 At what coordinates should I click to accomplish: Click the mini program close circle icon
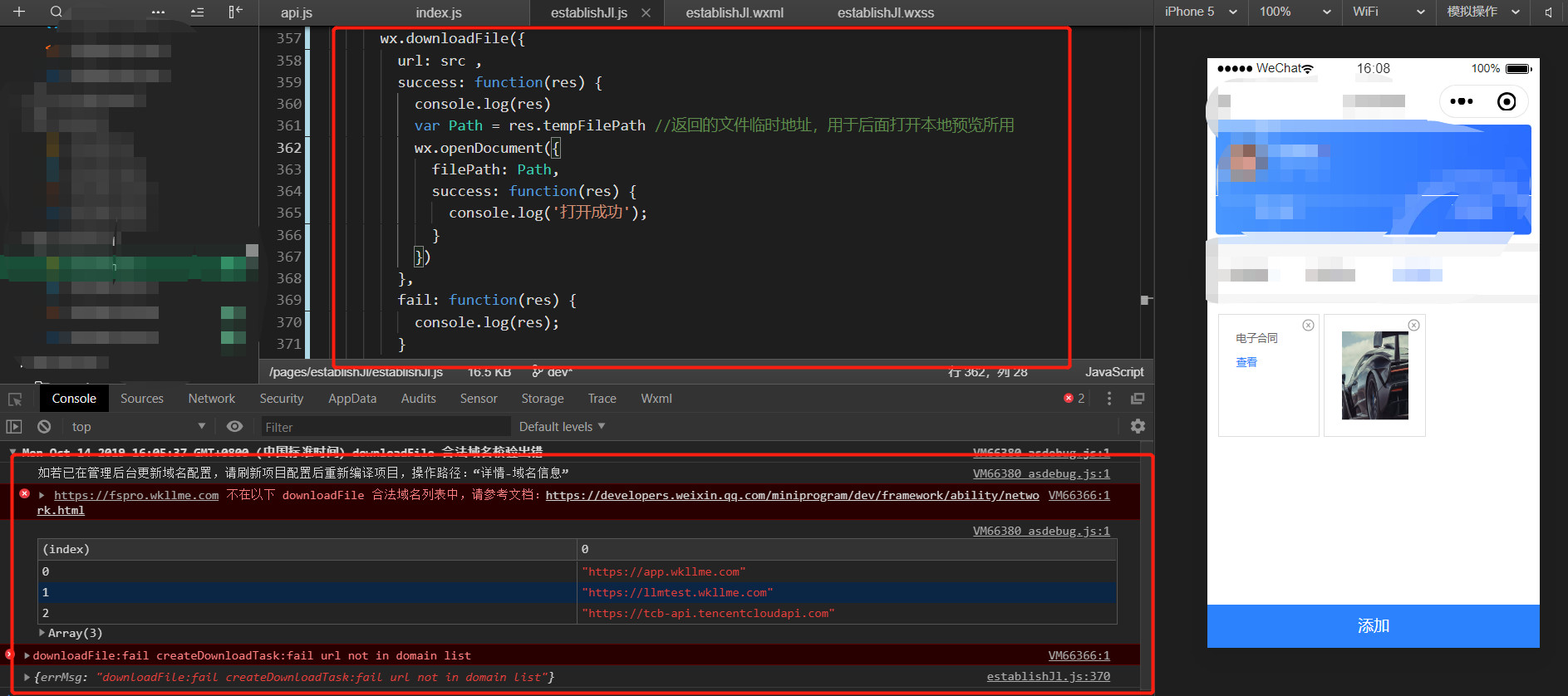click(x=1507, y=101)
